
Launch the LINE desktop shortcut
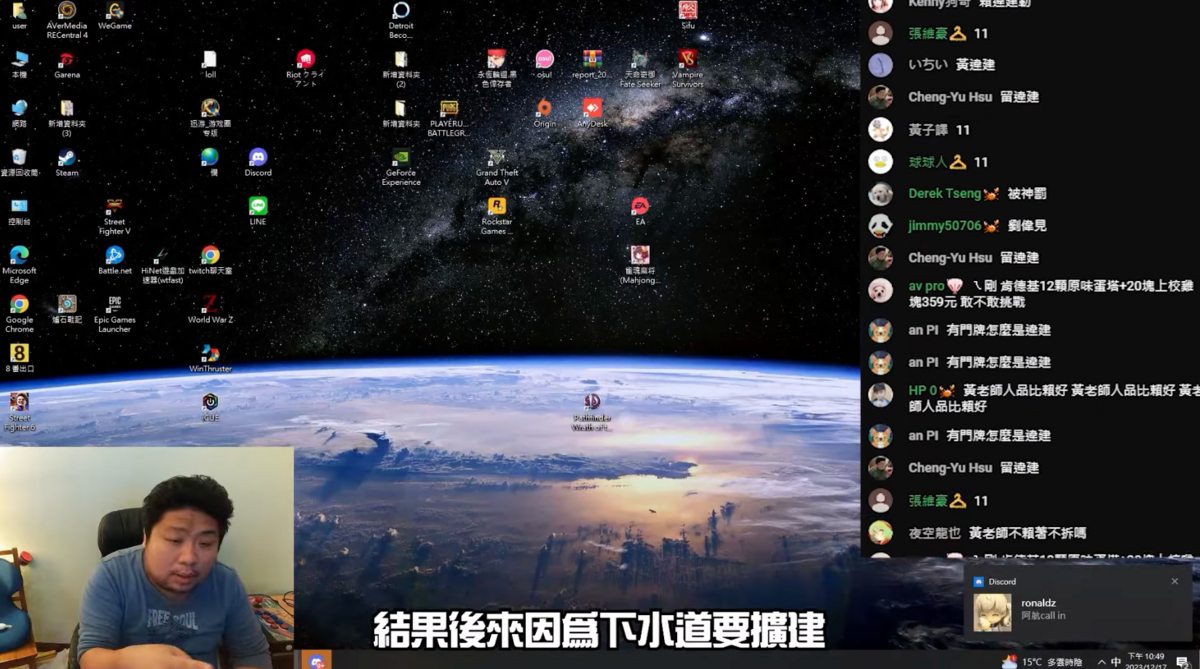click(258, 211)
